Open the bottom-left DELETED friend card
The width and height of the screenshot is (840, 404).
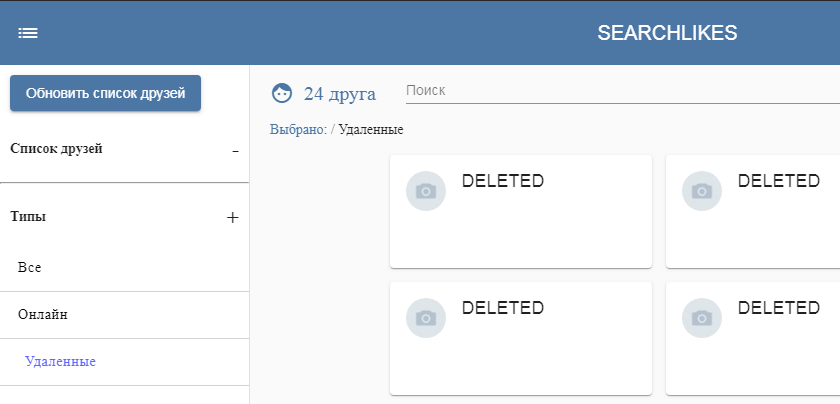point(521,338)
